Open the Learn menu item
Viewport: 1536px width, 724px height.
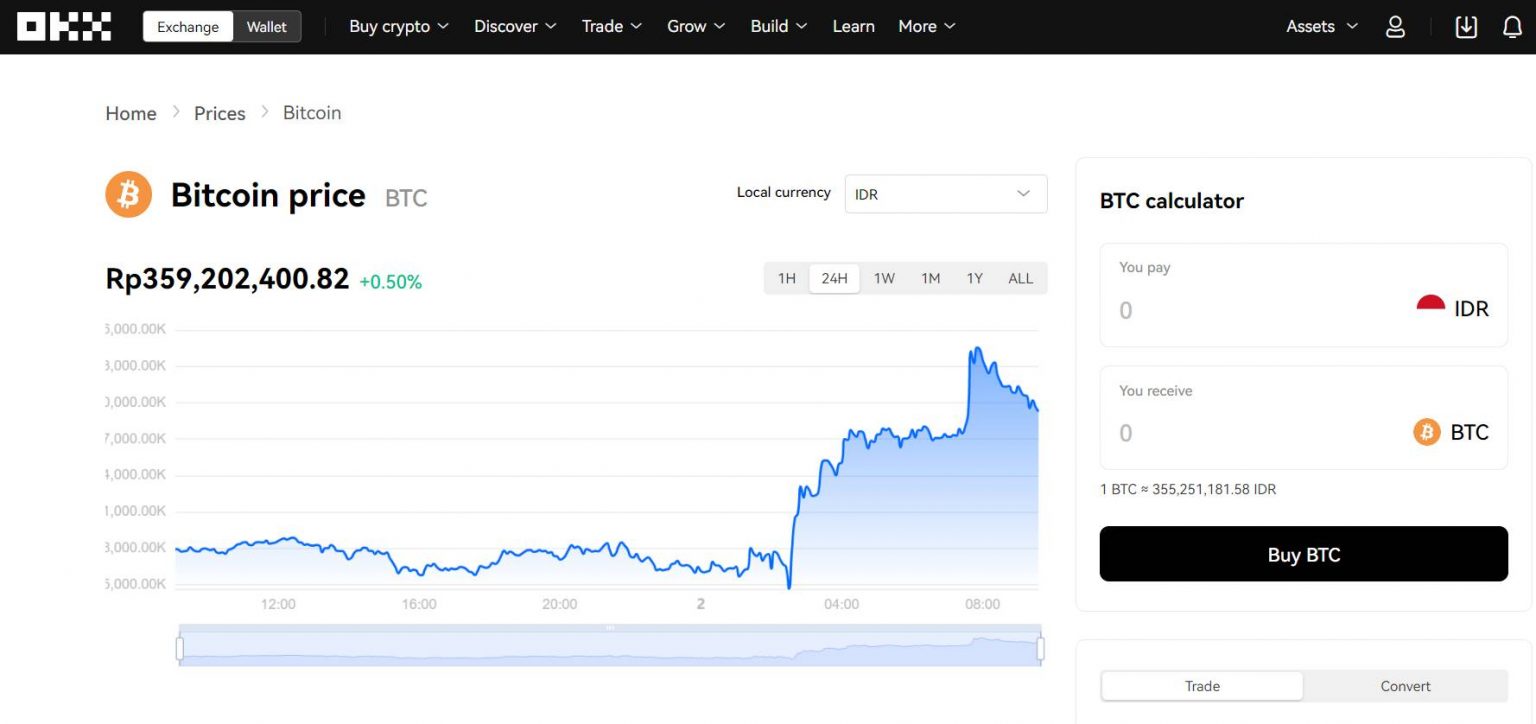pyautogui.click(x=853, y=27)
